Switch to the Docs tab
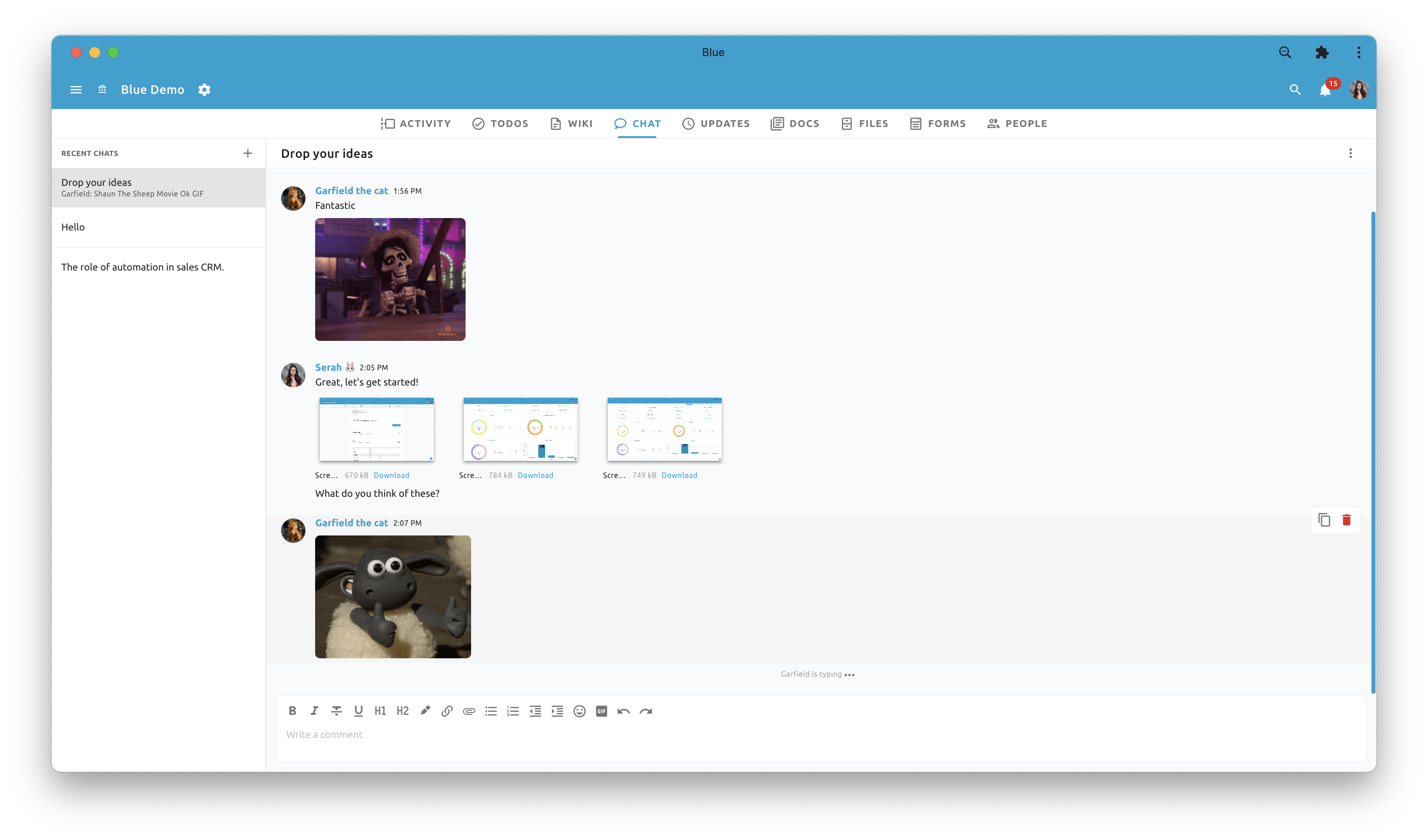The height and width of the screenshot is (840, 1428). [x=795, y=124]
